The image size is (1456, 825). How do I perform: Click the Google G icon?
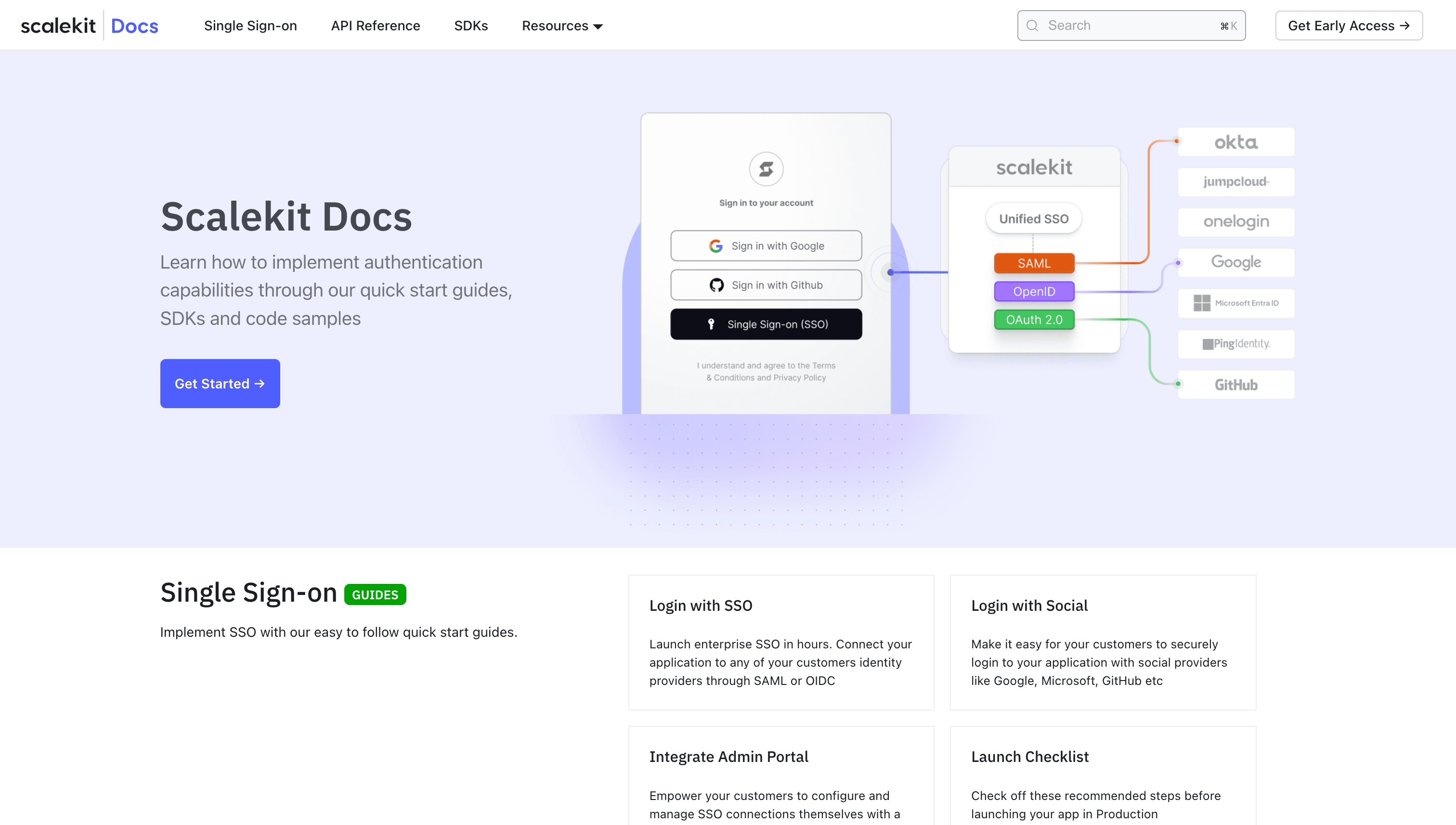click(716, 245)
